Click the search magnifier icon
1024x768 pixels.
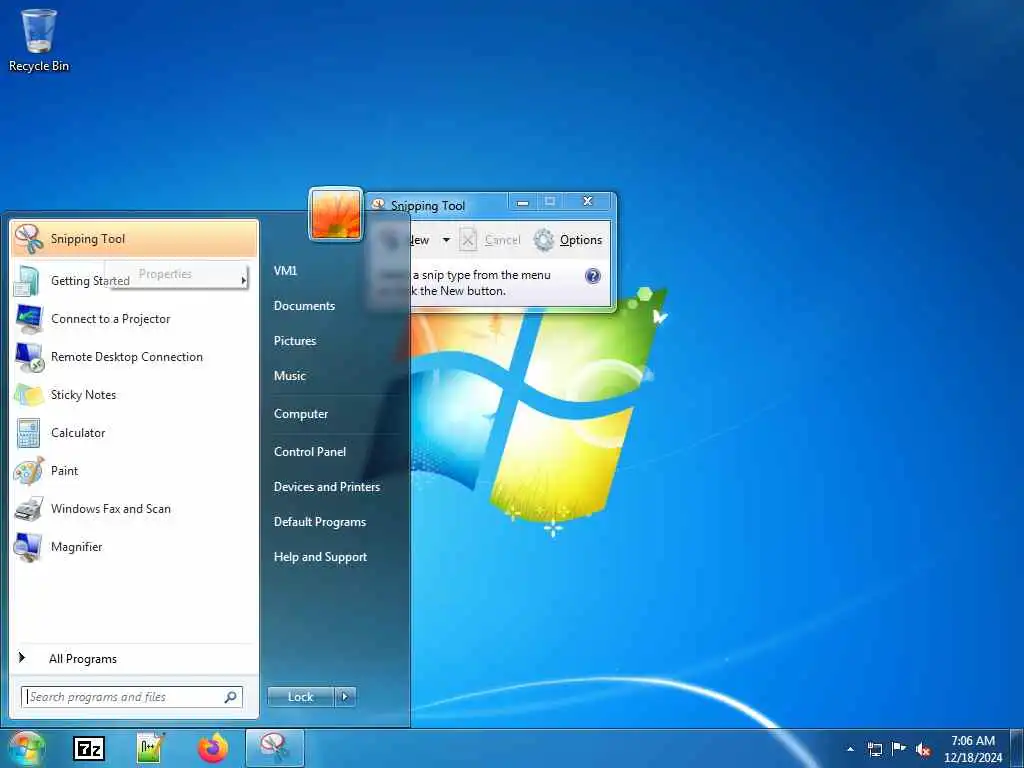click(231, 697)
